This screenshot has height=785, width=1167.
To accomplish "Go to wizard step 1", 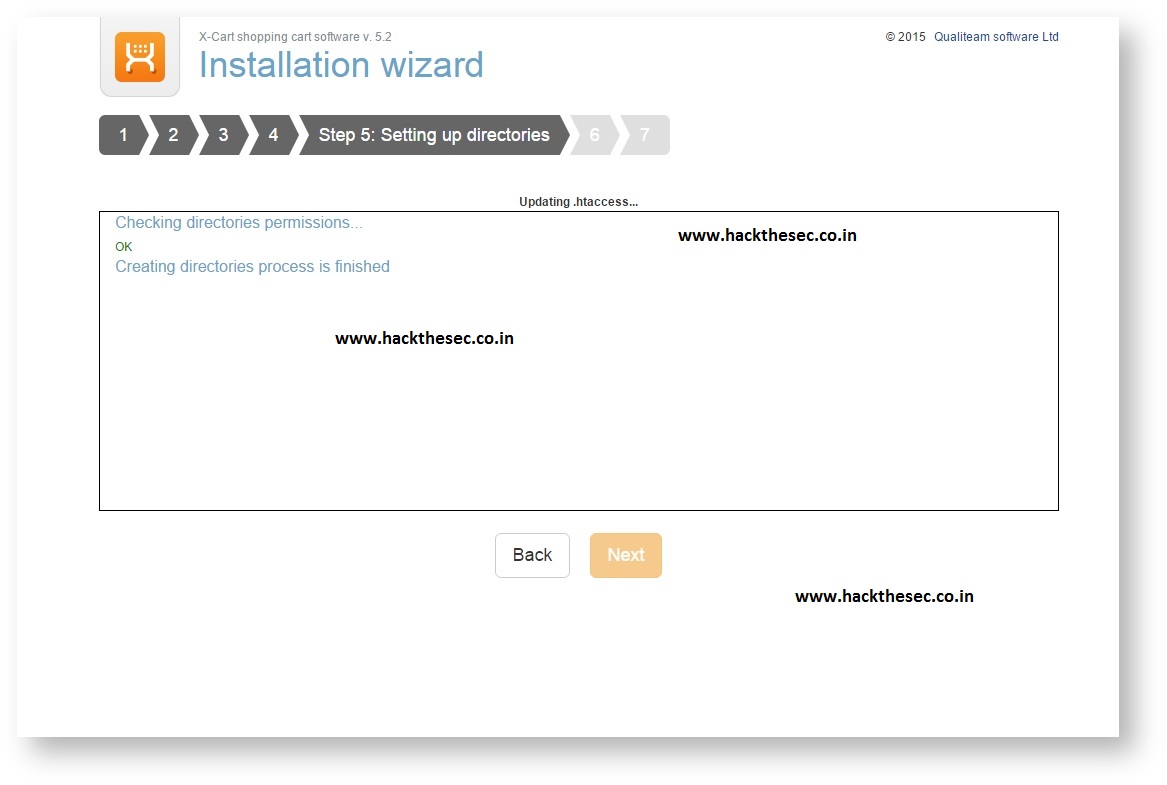I will (x=124, y=135).
